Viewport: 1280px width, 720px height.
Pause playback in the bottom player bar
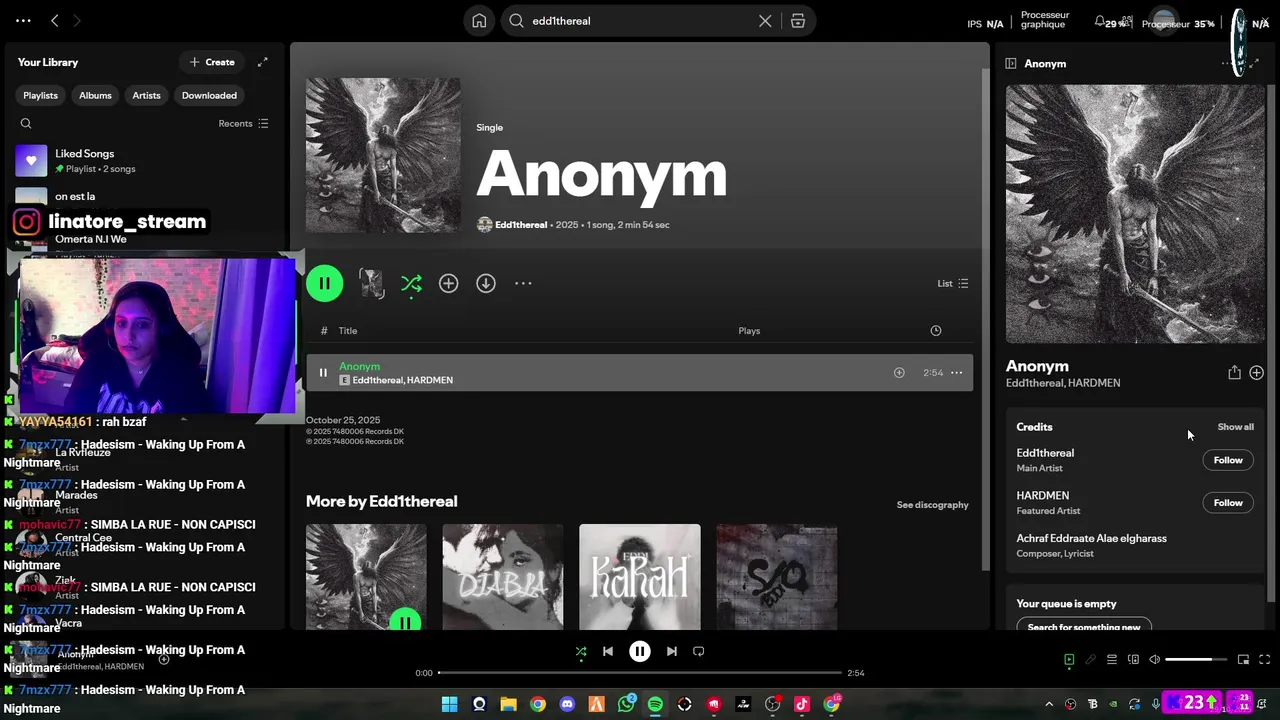[x=640, y=652]
